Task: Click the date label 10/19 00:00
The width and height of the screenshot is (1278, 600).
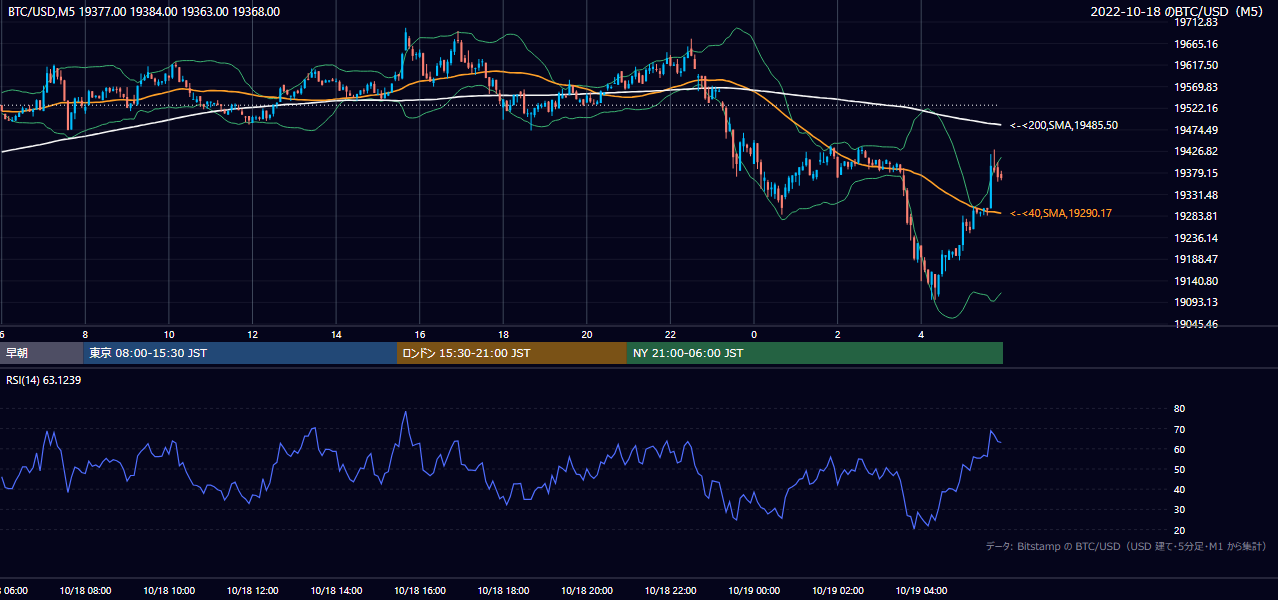Action: (755, 591)
